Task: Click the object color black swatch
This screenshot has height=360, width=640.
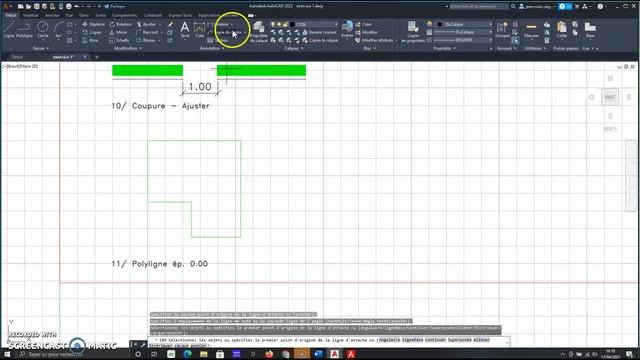Action: pyautogui.click(x=440, y=24)
